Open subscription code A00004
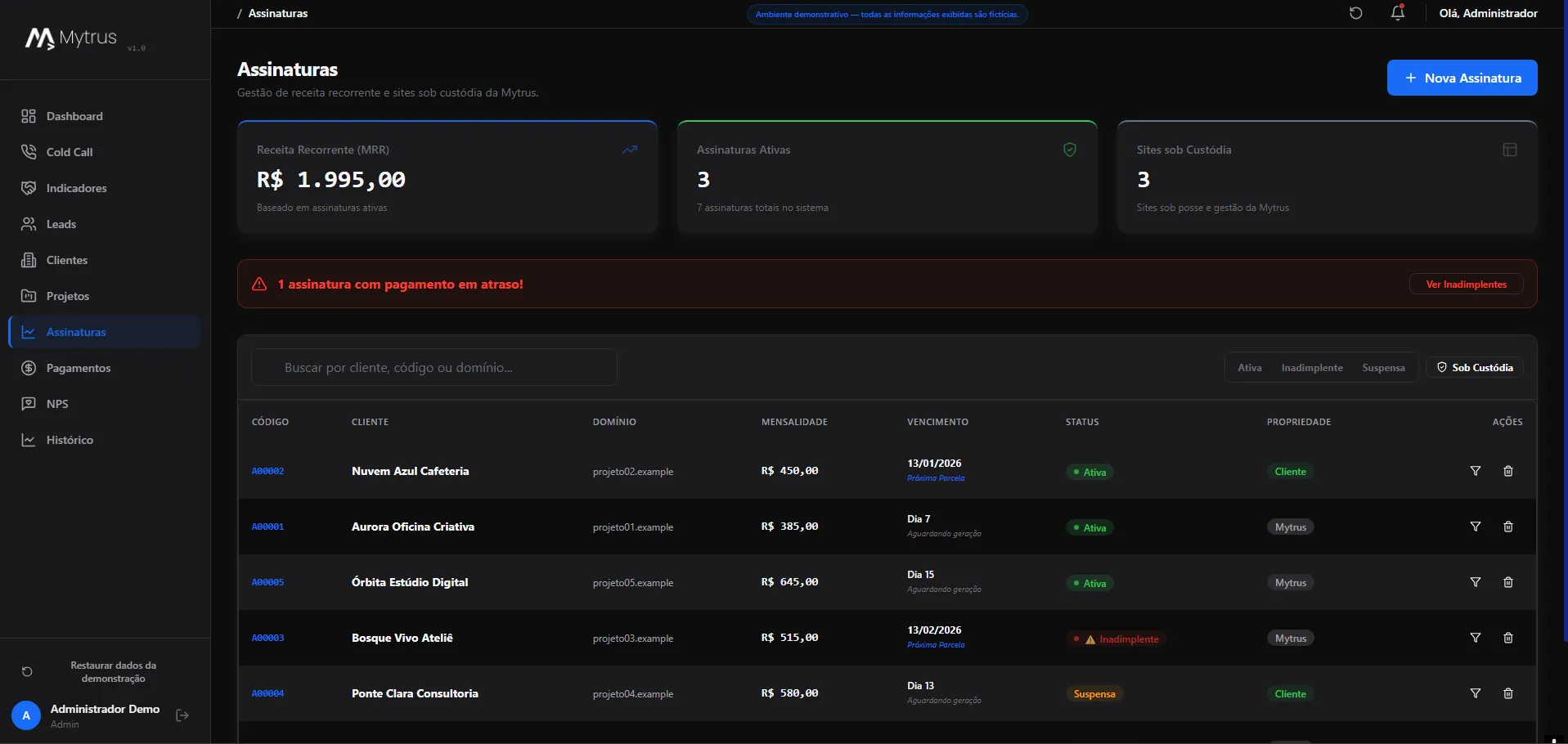 pos(267,693)
